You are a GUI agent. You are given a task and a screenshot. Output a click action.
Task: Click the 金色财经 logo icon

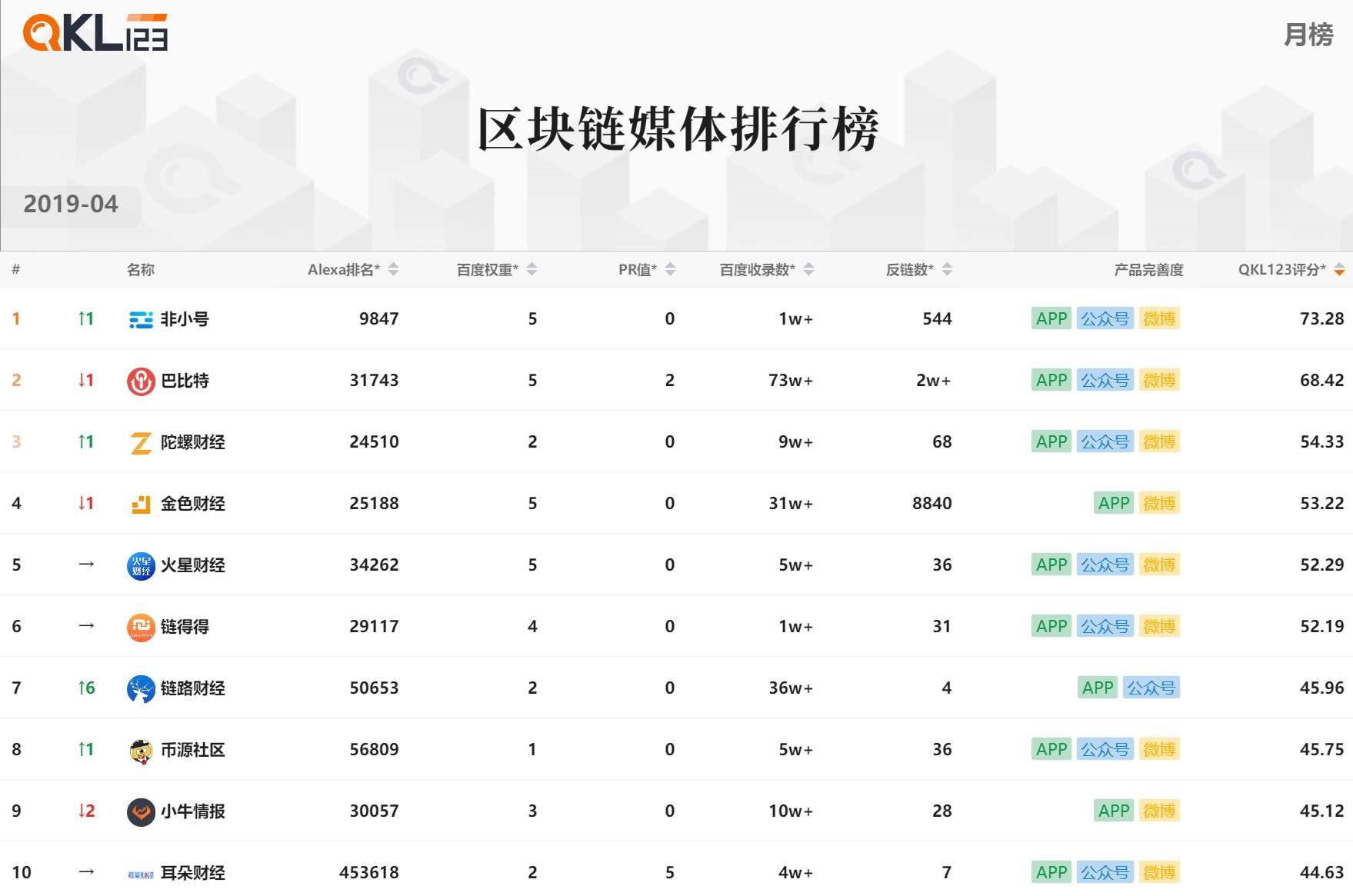tap(141, 503)
